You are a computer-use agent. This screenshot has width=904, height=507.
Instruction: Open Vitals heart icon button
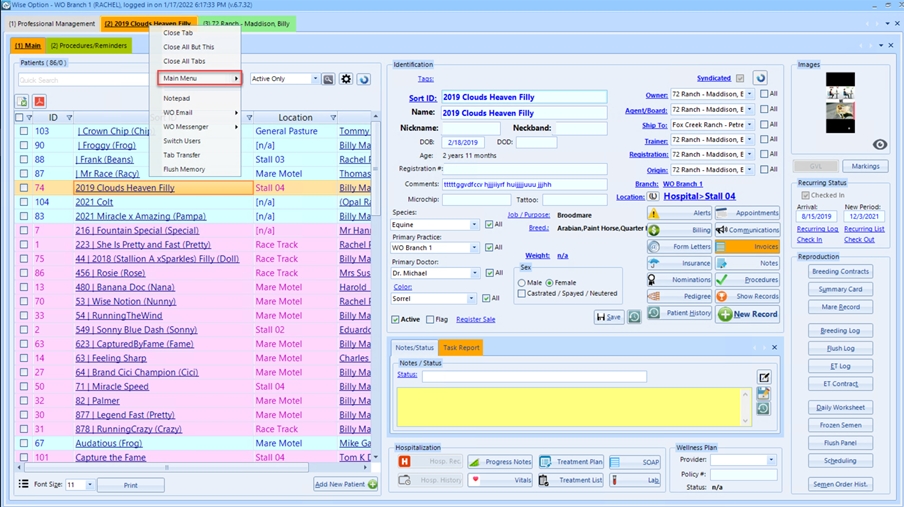coord(501,480)
